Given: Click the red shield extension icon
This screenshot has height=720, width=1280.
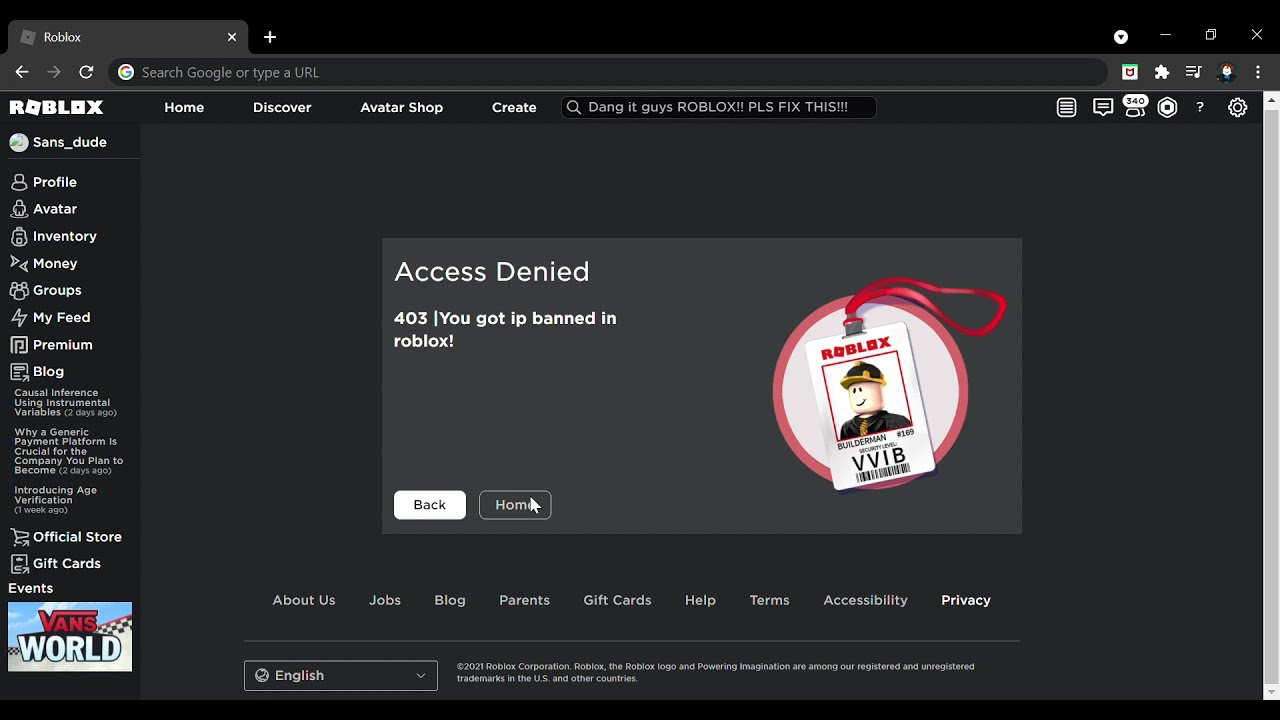Looking at the screenshot, I should point(1130,72).
